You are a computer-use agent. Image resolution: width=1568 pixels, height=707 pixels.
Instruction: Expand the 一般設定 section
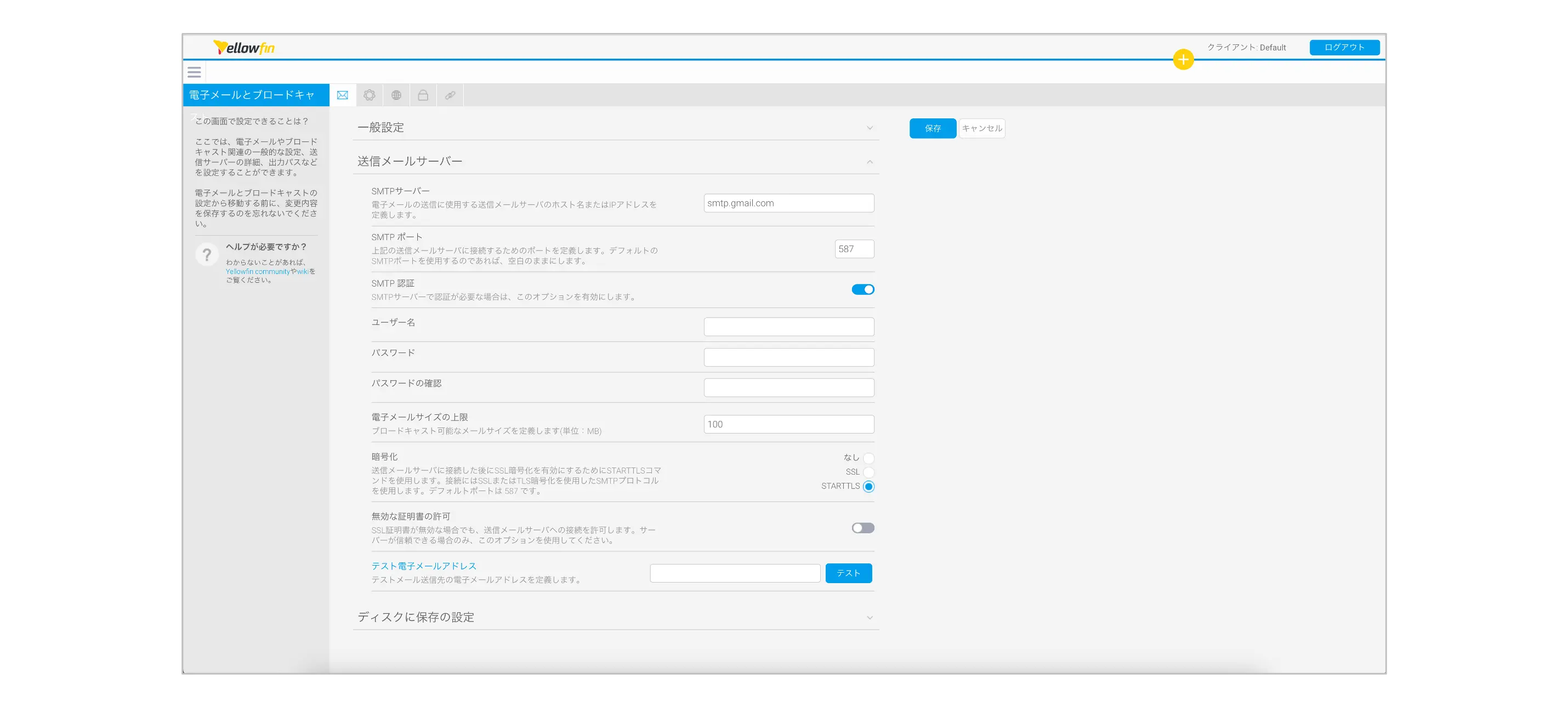tap(870, 128)
